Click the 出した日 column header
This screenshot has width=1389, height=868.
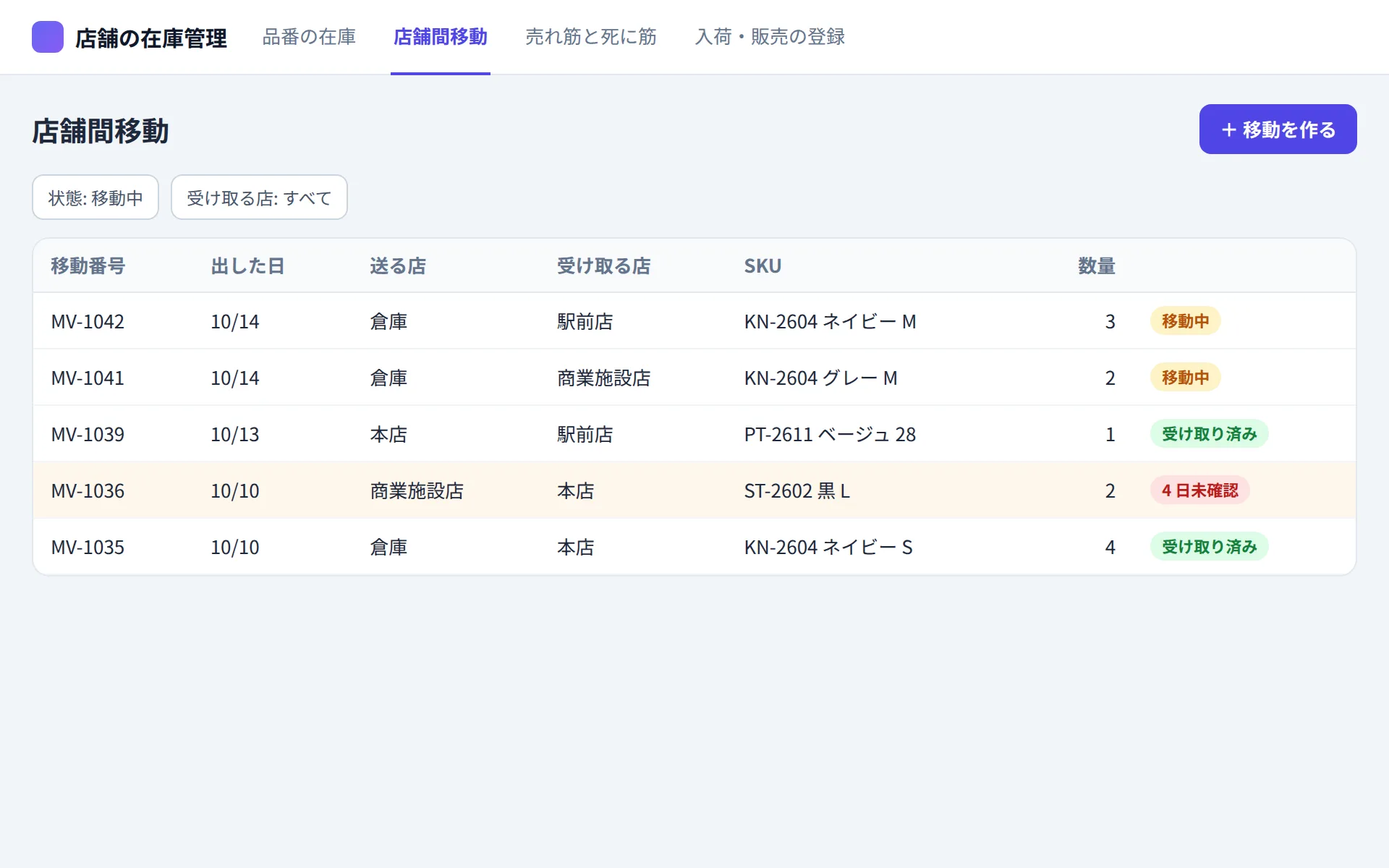tap(247, 266)
